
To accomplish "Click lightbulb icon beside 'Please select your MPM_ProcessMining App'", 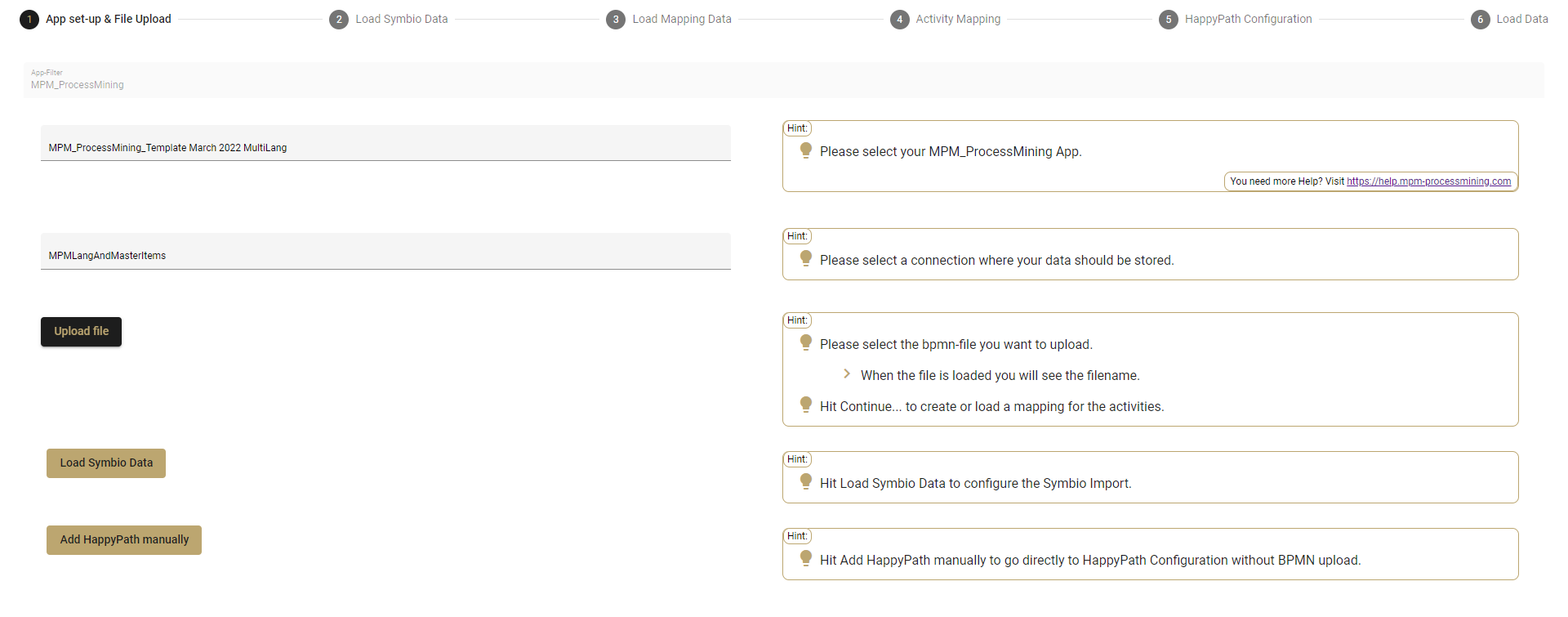I will click(806, 150).
